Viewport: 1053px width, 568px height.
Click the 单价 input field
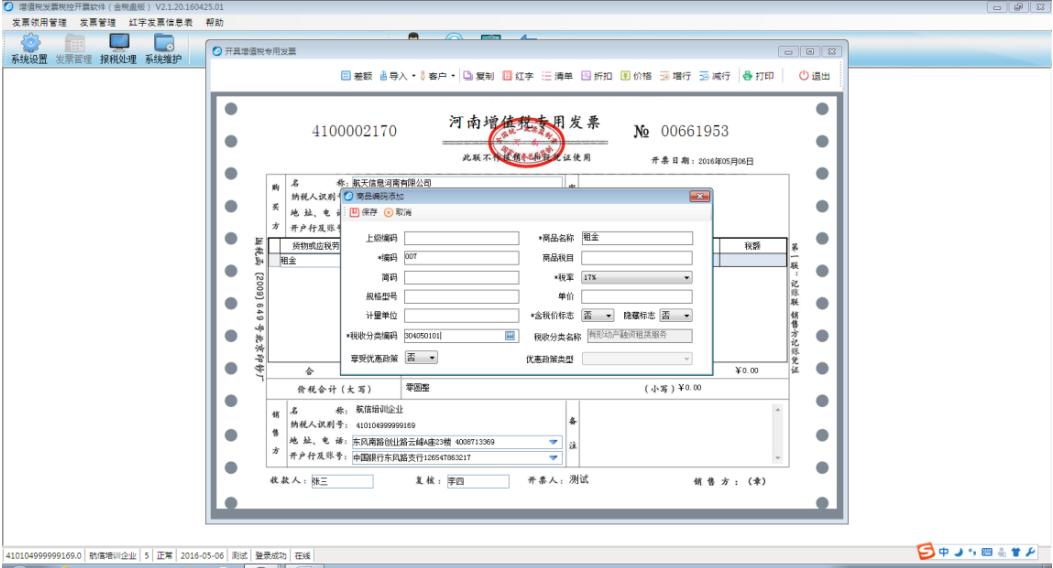[637, 297]
